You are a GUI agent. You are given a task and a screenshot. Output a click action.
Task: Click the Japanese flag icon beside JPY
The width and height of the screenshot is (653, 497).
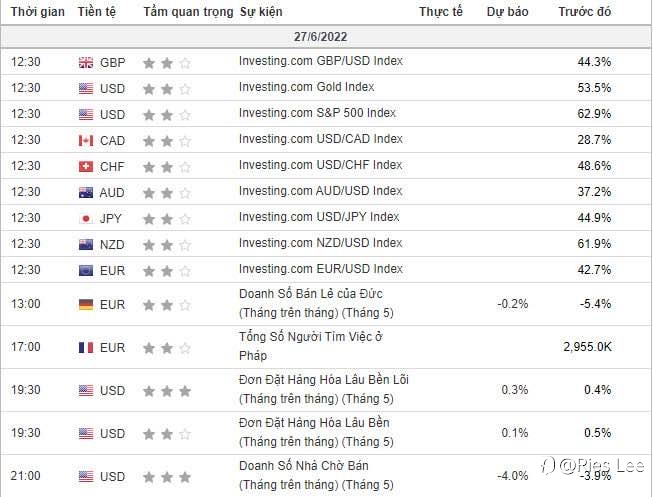[86, 219]
